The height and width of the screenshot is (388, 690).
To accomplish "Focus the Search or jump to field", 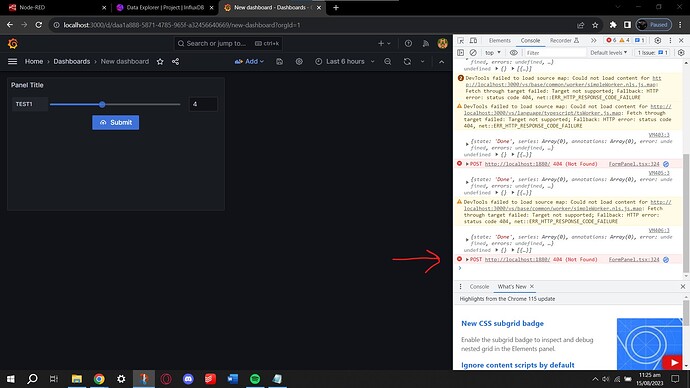I will (228, 44).
